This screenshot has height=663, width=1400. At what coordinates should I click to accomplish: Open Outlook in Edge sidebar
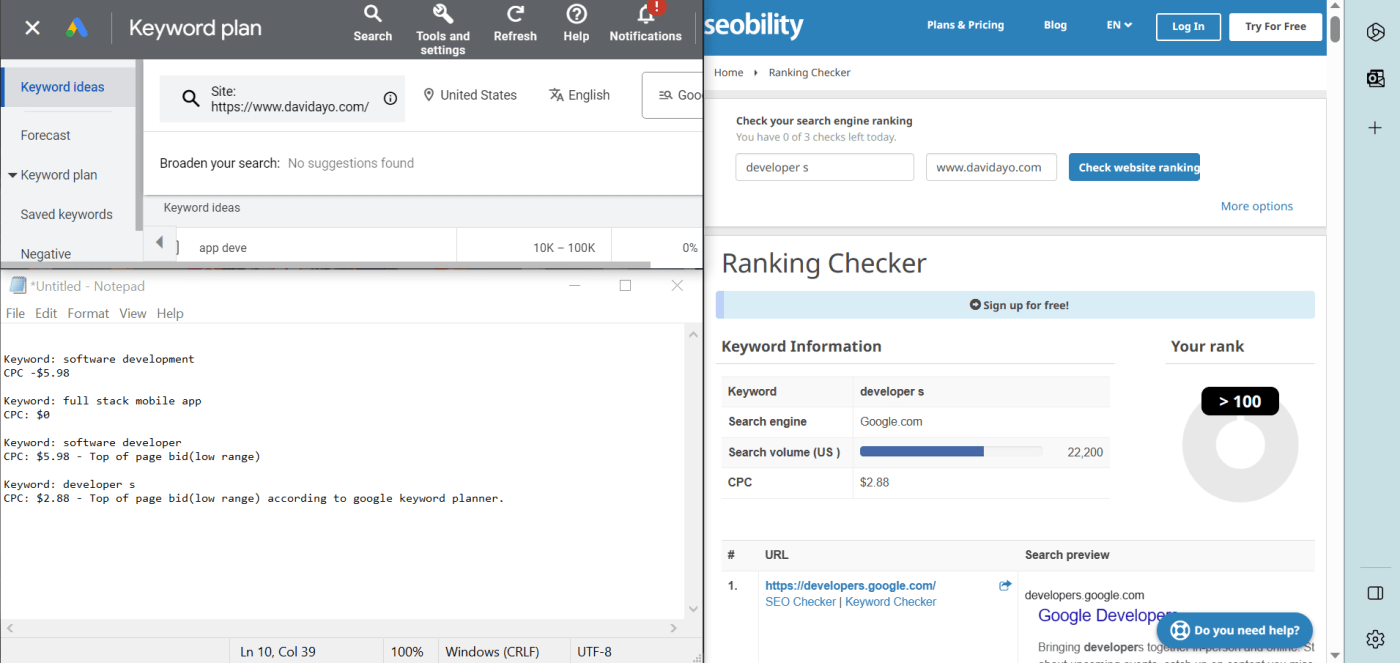[x=1375, y=79]
